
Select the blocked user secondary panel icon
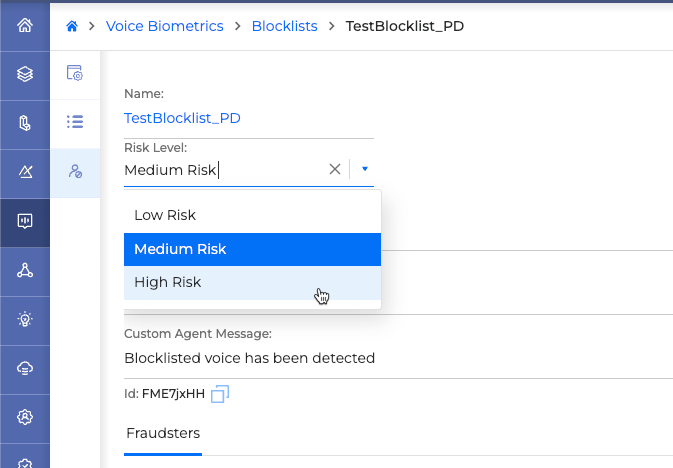tap(75, 172)
